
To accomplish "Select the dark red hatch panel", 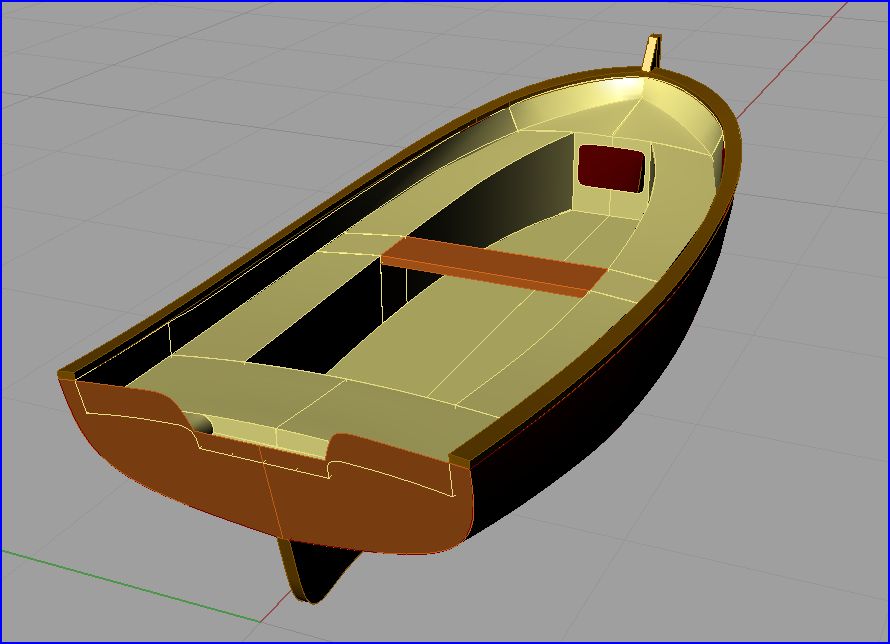I will pyautogui.click(x=611, y=167).
